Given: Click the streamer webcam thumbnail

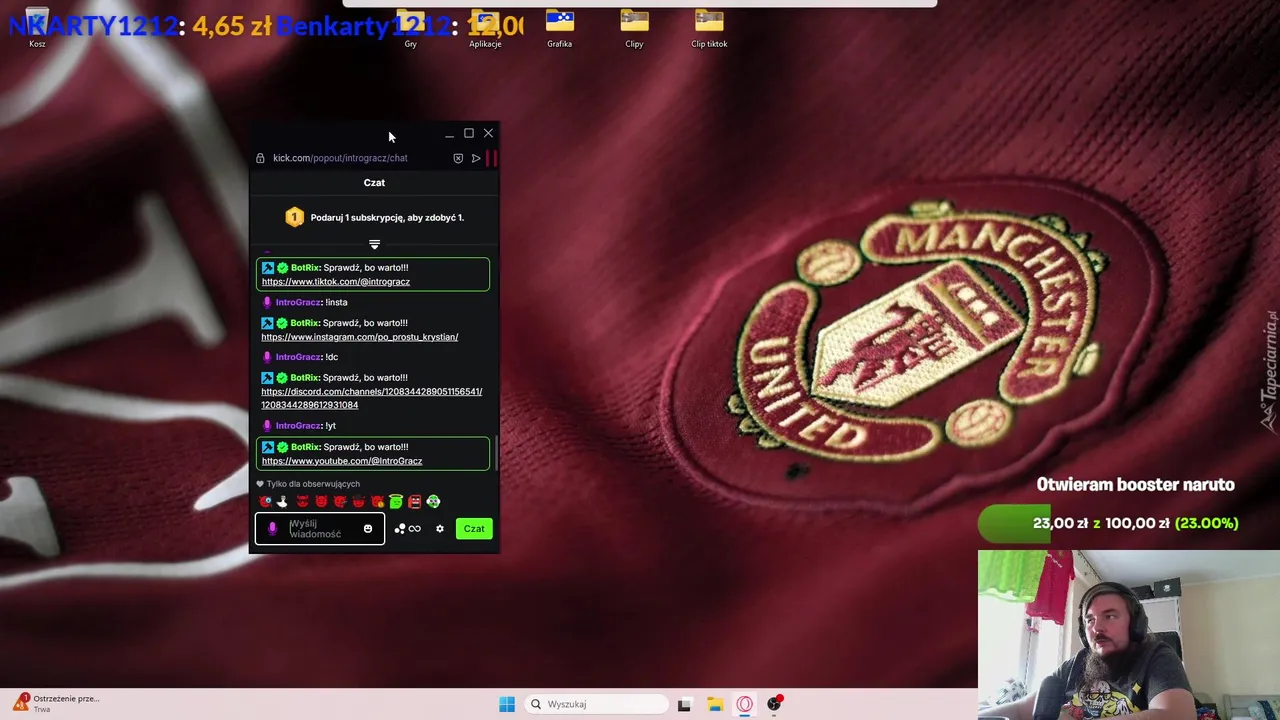Looking at the screenshot, I should click(1129, 635).
